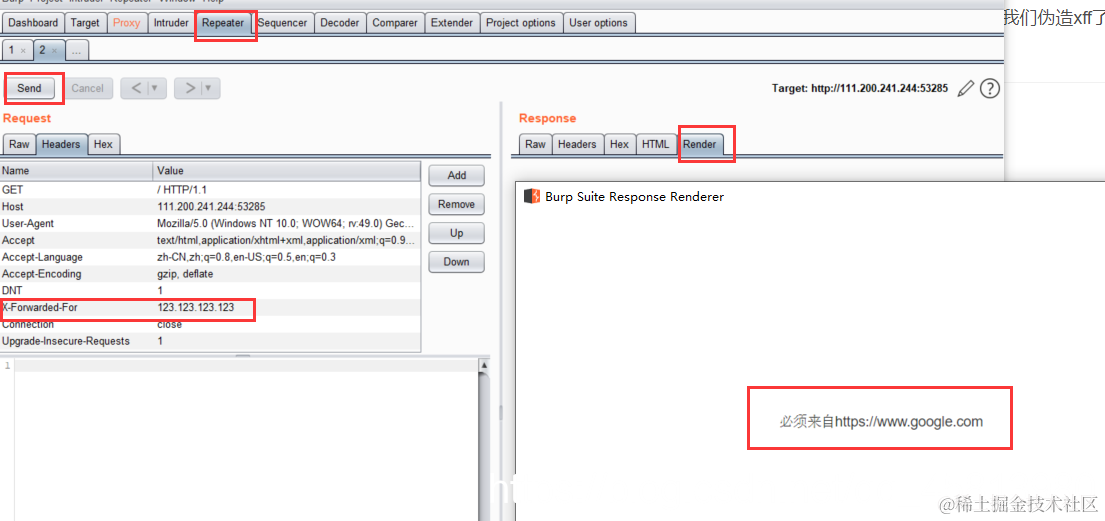Click the Burp Suite Response Renderer logo icon
This screenshot has height=521, width=1105.
coord(531,196)
